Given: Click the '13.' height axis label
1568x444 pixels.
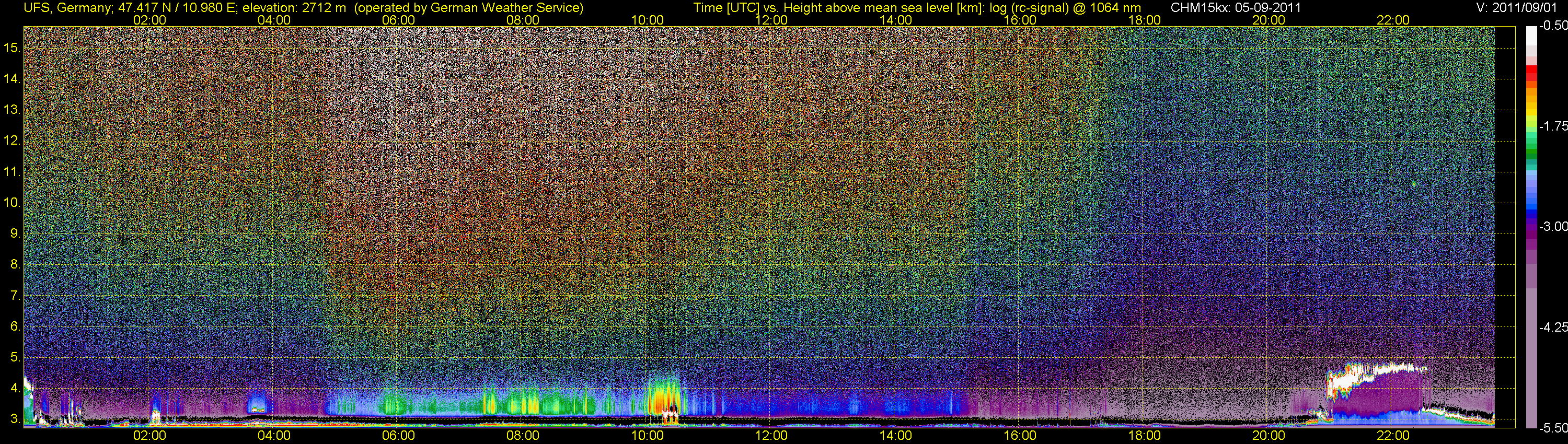Looking at the screenshot, I should (12, 110).
